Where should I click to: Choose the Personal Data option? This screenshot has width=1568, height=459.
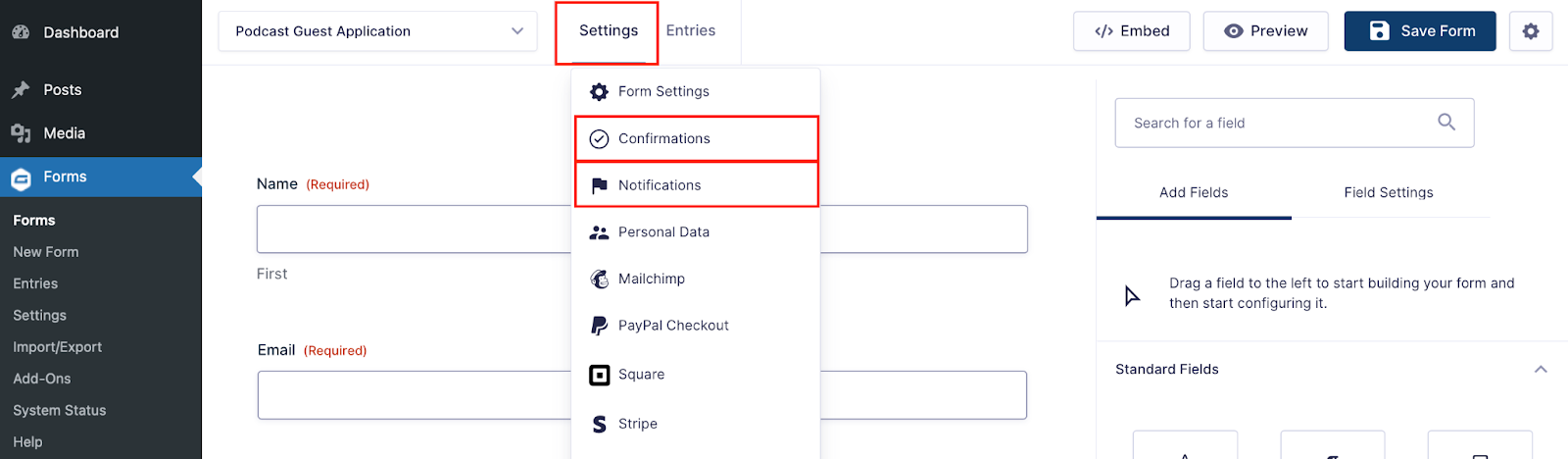tap(695, 232)
